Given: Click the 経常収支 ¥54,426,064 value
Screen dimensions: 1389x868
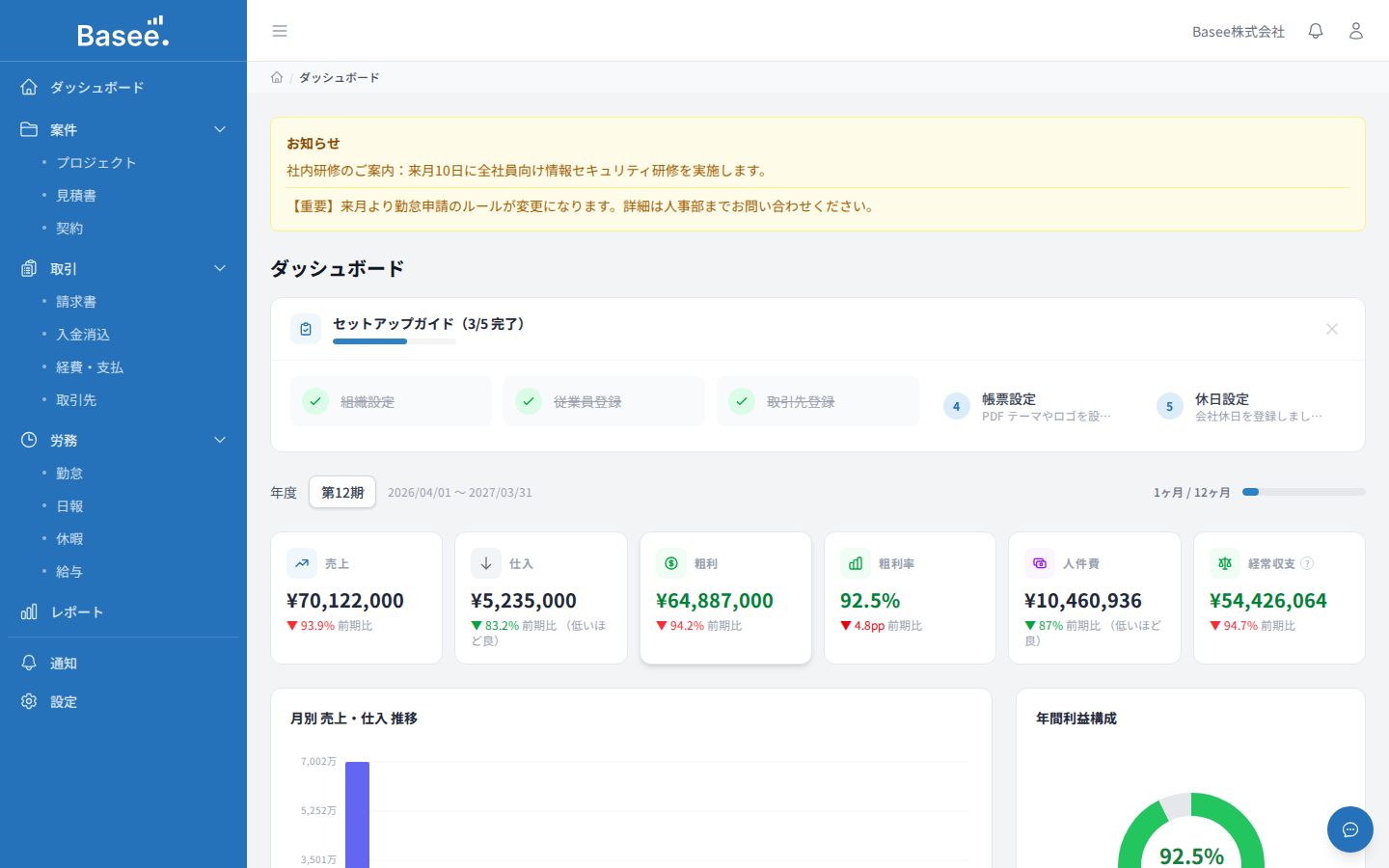Looking at the screenshot, I should [1268, 600].
